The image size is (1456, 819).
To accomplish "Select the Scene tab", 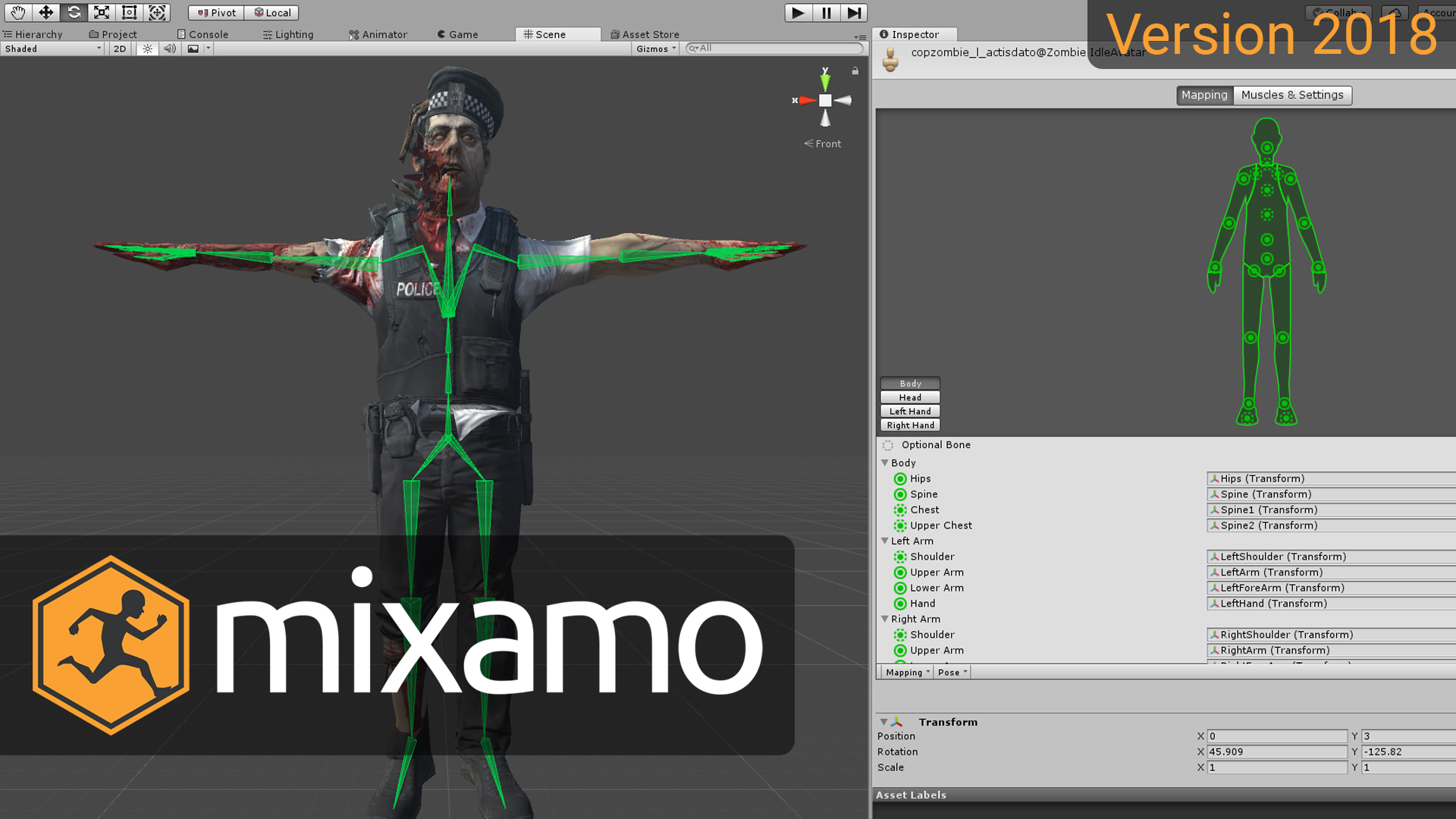I will coord(557,34).
